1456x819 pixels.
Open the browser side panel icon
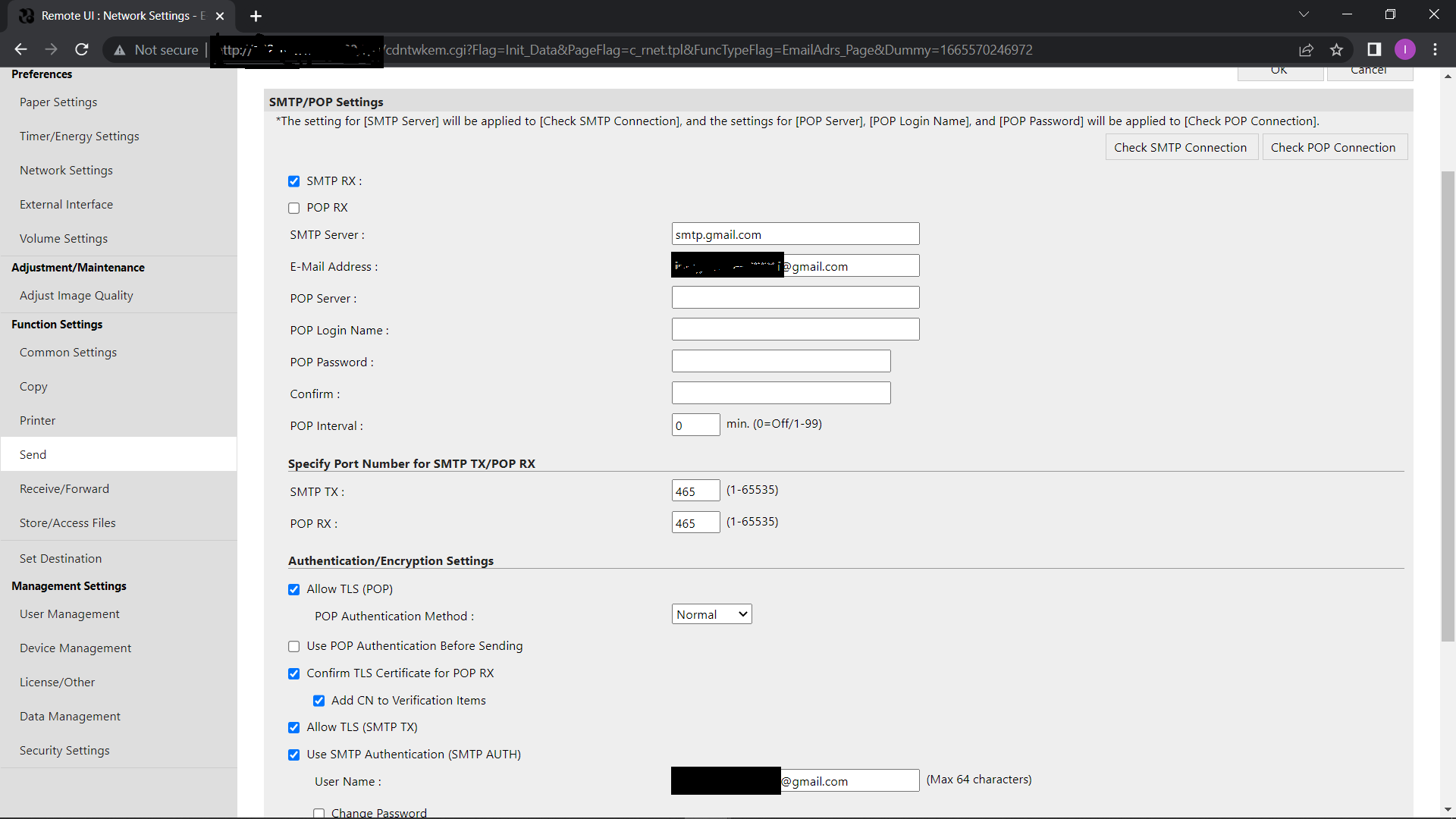click(1374, 49)
